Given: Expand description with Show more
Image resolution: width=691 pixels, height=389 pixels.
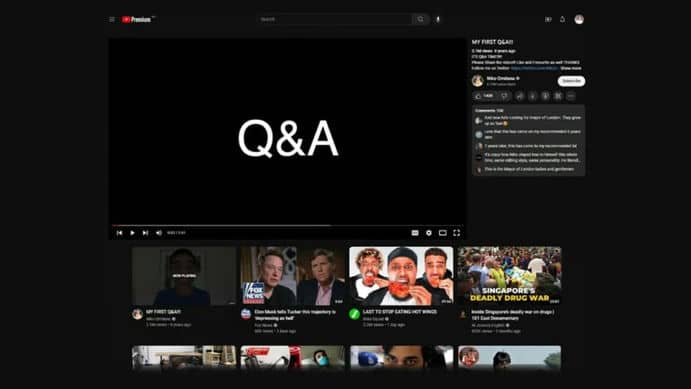Looking at the screenshot, I should (571, 68).
